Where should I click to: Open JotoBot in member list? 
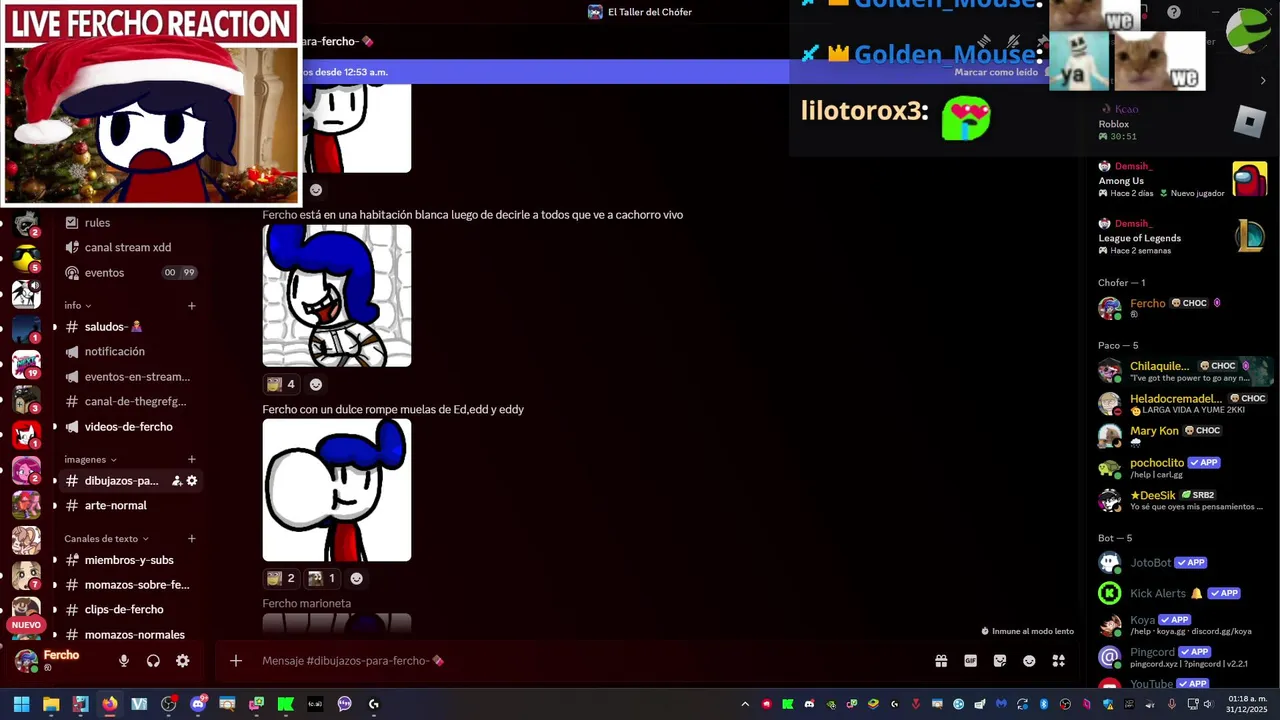point(1182,563)
